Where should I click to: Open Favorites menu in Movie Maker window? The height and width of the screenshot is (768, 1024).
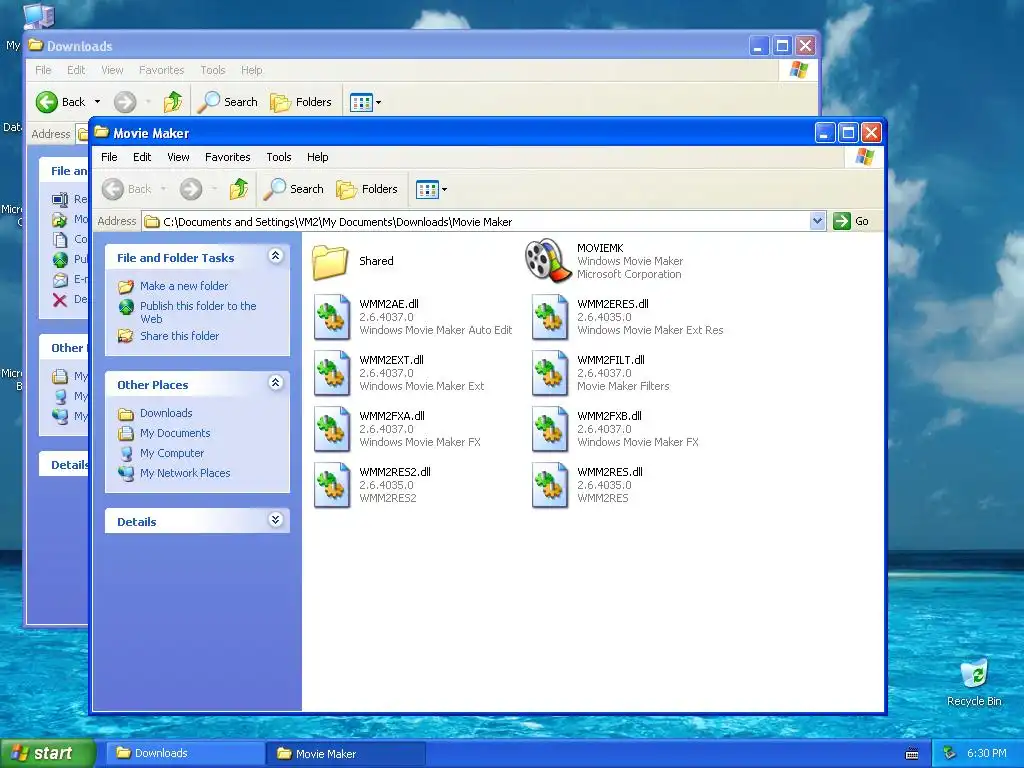pos(227,157)
